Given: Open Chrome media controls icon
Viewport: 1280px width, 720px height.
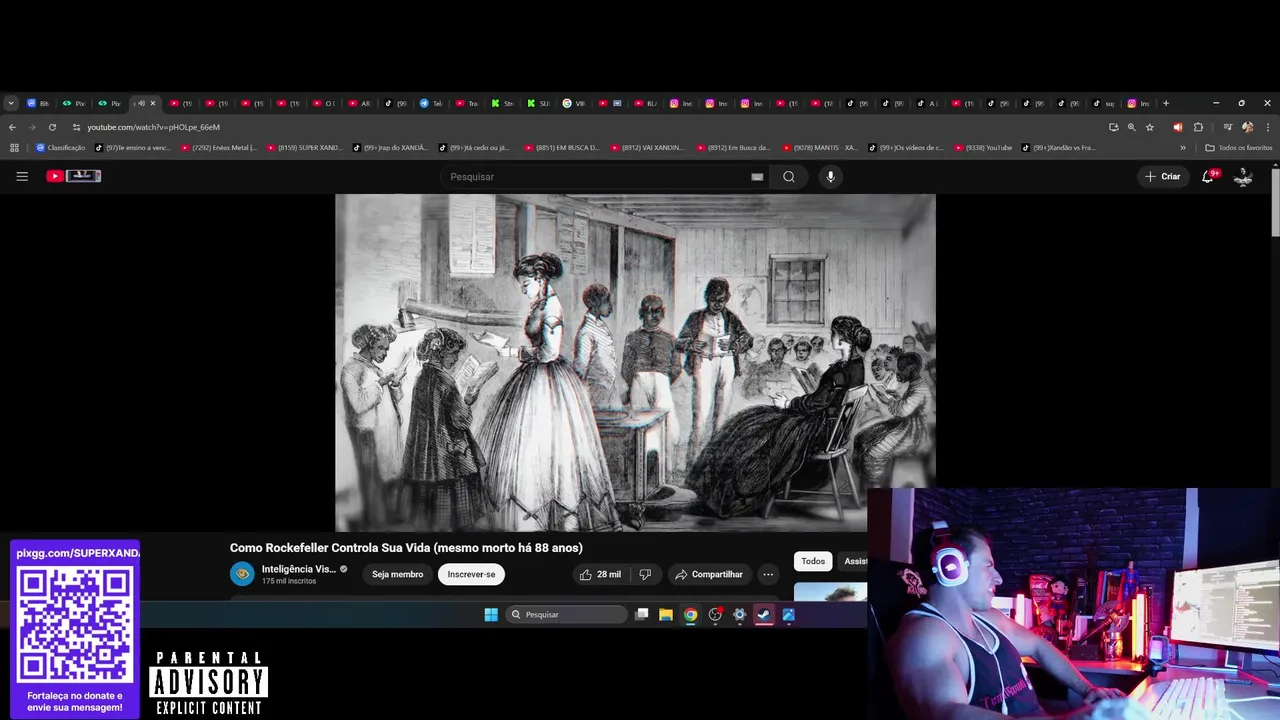Looking at the screenshot, I should pyautogui.click(x=1226, y=127).
